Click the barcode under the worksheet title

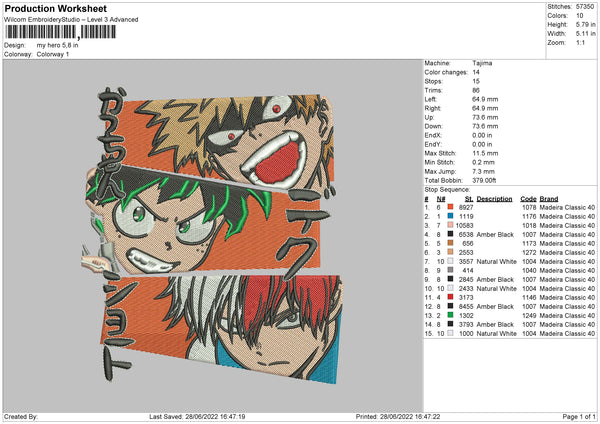pyautogui.click(x=60, y=32)
